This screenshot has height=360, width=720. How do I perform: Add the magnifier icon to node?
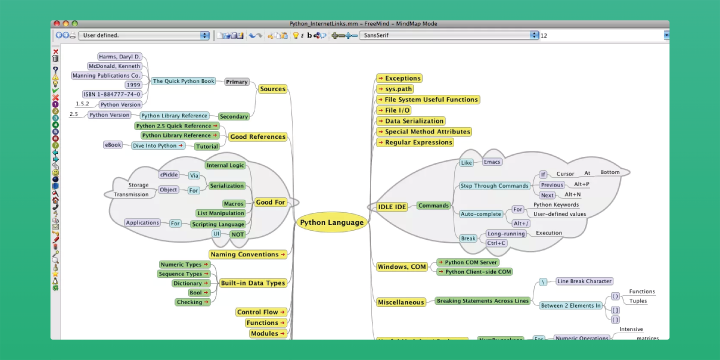pos(56,260)
